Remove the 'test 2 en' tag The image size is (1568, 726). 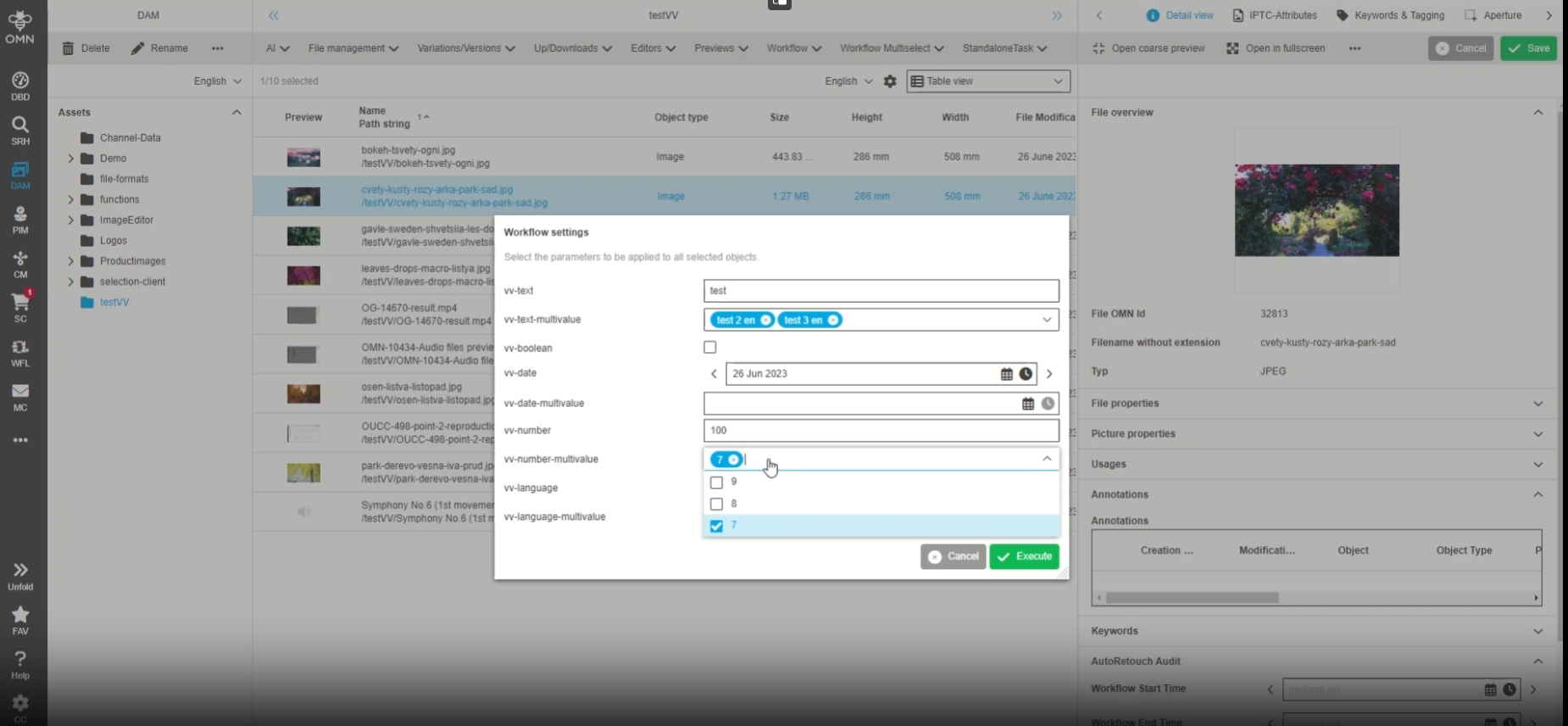(765, 320)
